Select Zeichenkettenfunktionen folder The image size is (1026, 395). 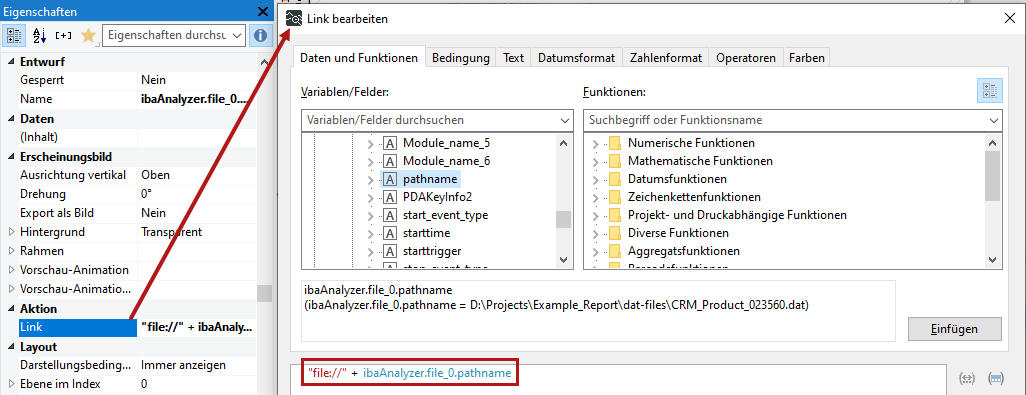[694, 197]
